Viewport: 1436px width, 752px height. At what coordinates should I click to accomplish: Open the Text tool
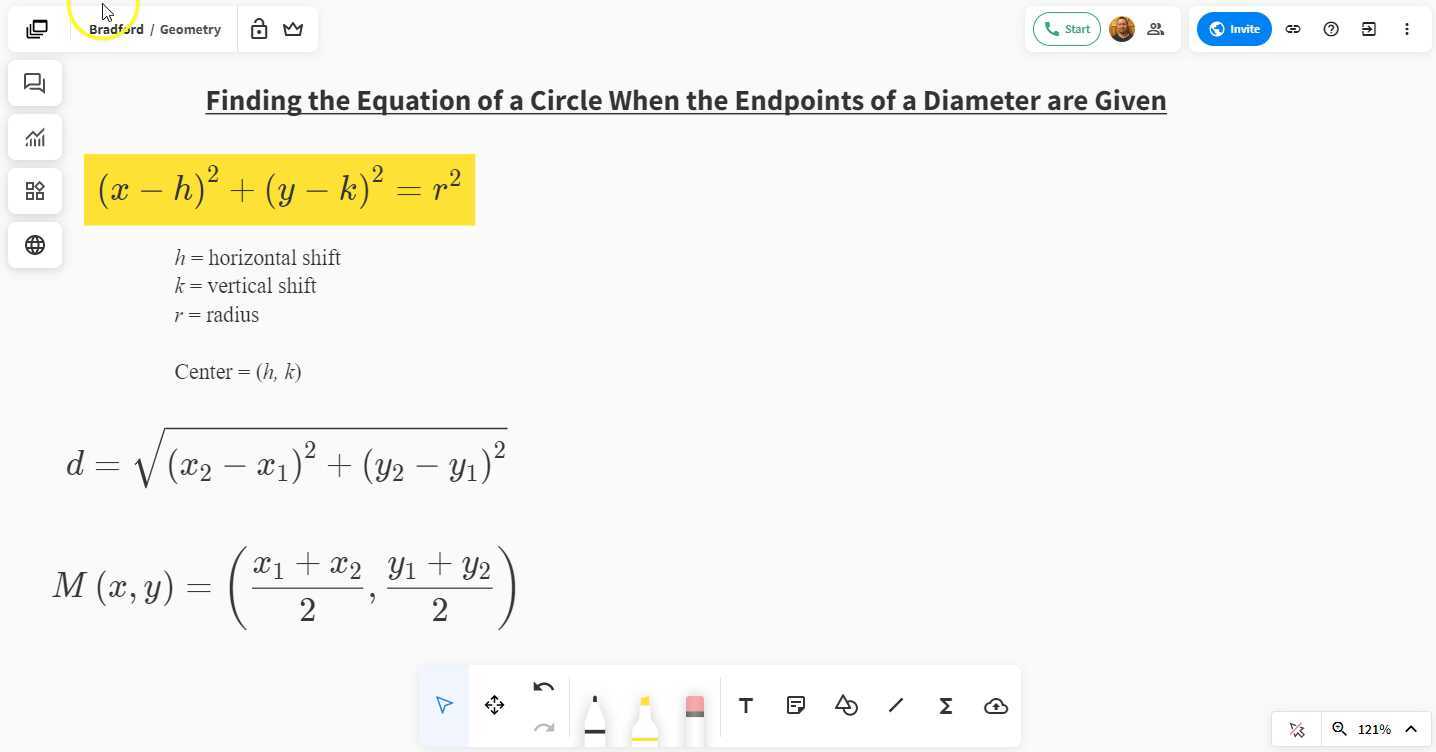[745, 705]
